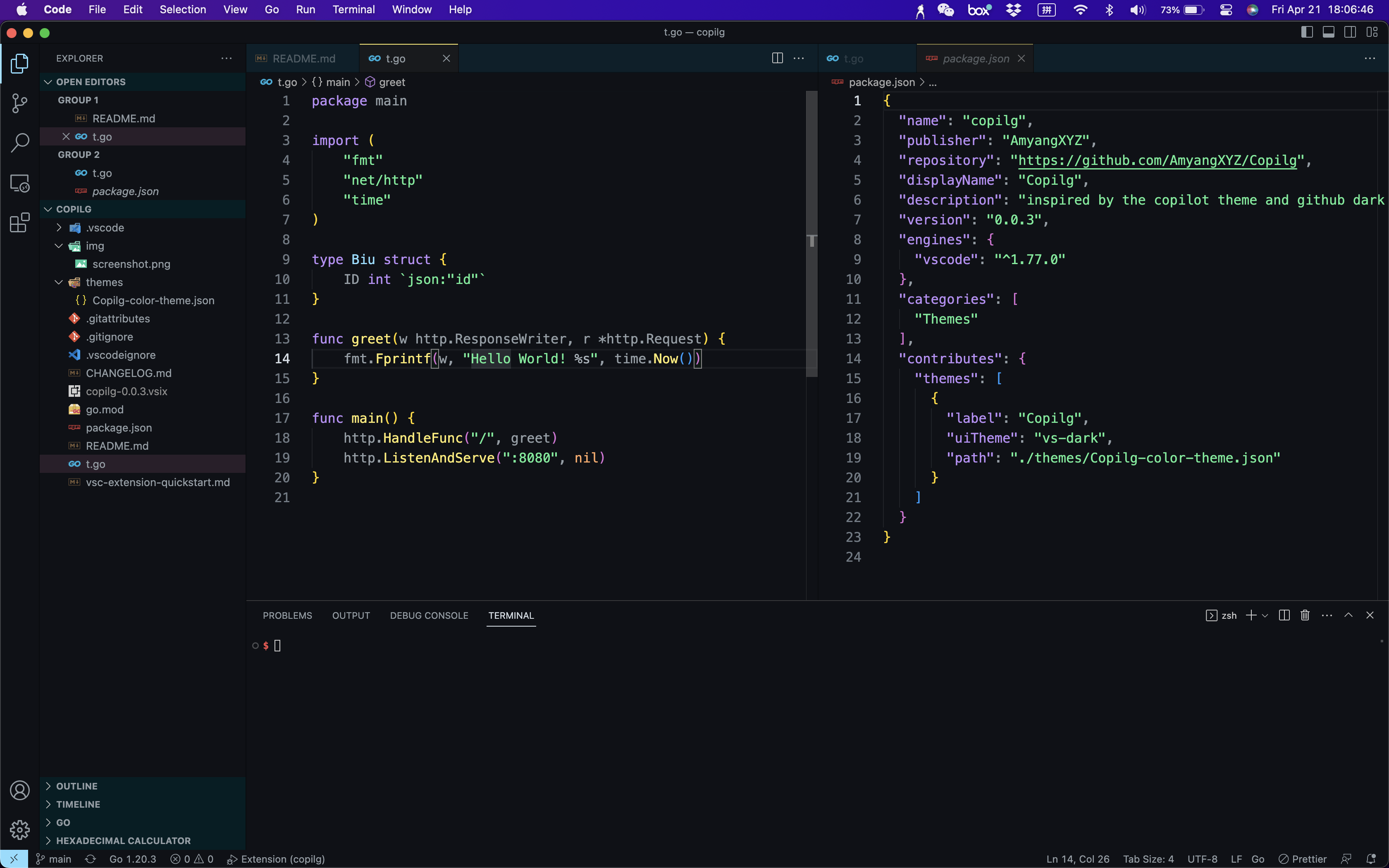Split the terminal panel
This screenshot has width=1389, height=868.
point(1284,615)
